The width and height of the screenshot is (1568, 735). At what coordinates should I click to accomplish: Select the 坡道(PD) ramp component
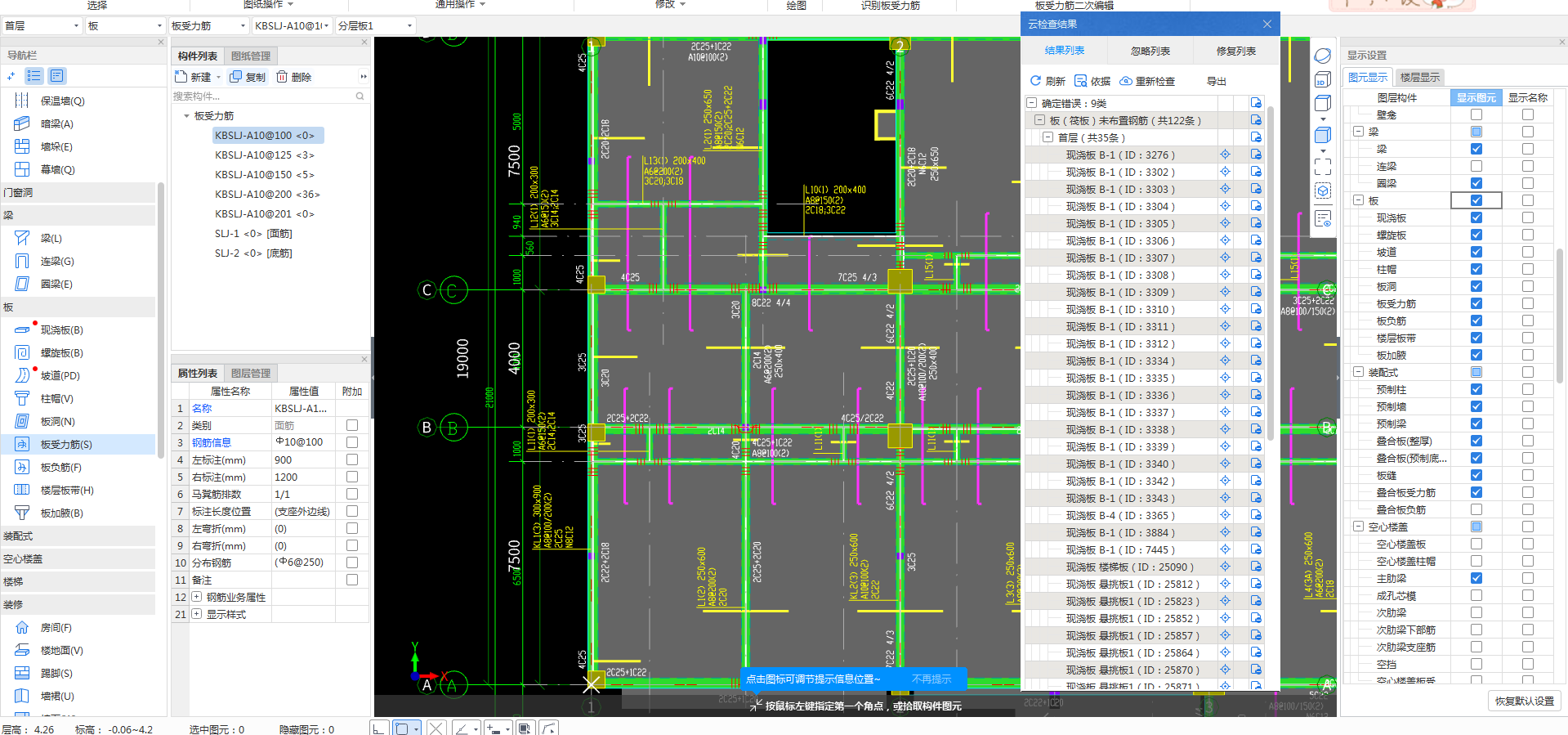[60, 376]
